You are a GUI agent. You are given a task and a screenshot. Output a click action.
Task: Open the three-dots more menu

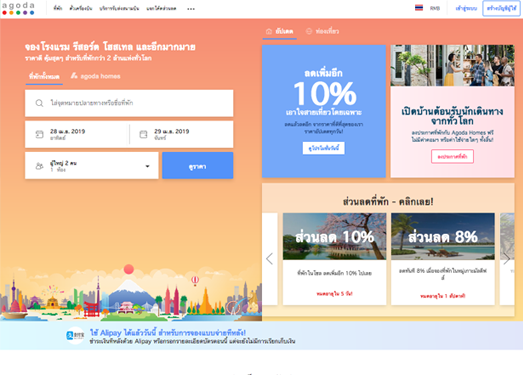click(191, 9)
